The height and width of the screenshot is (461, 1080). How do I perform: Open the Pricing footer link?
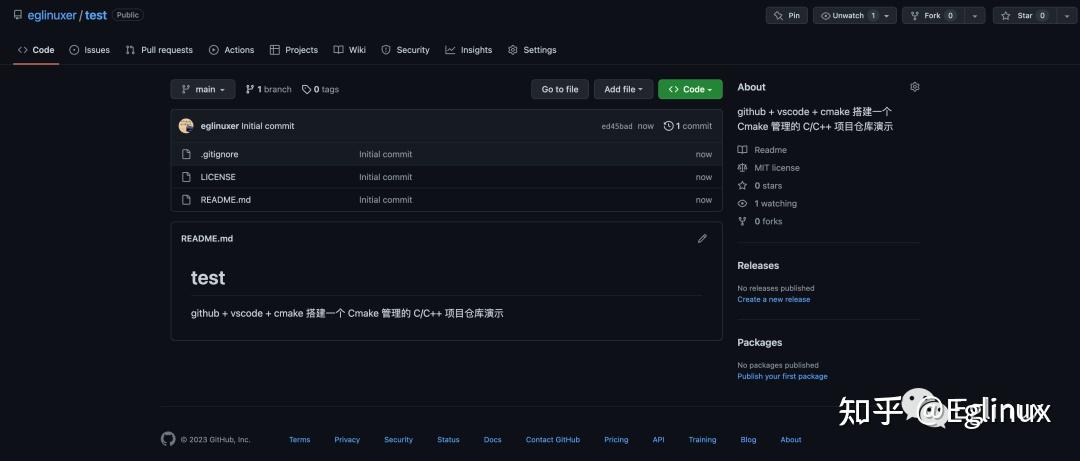tap(616, 440)
